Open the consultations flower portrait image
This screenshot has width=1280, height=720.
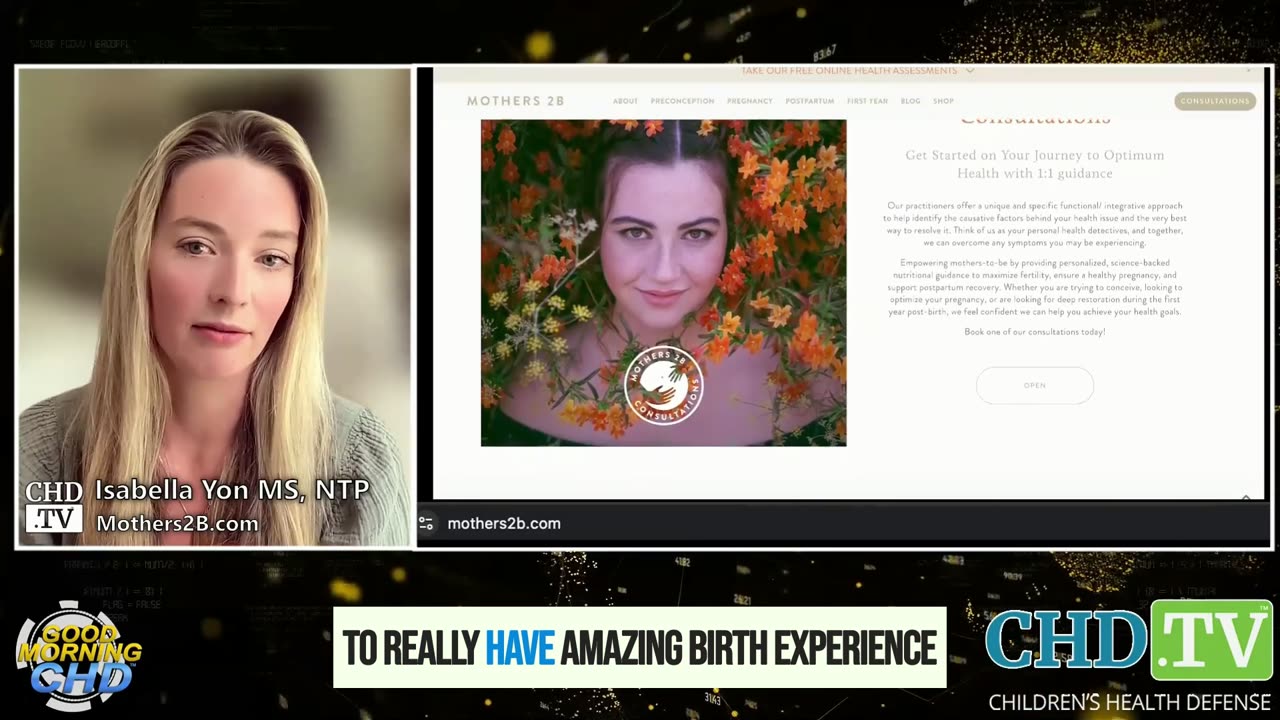[x=663, y=283]
